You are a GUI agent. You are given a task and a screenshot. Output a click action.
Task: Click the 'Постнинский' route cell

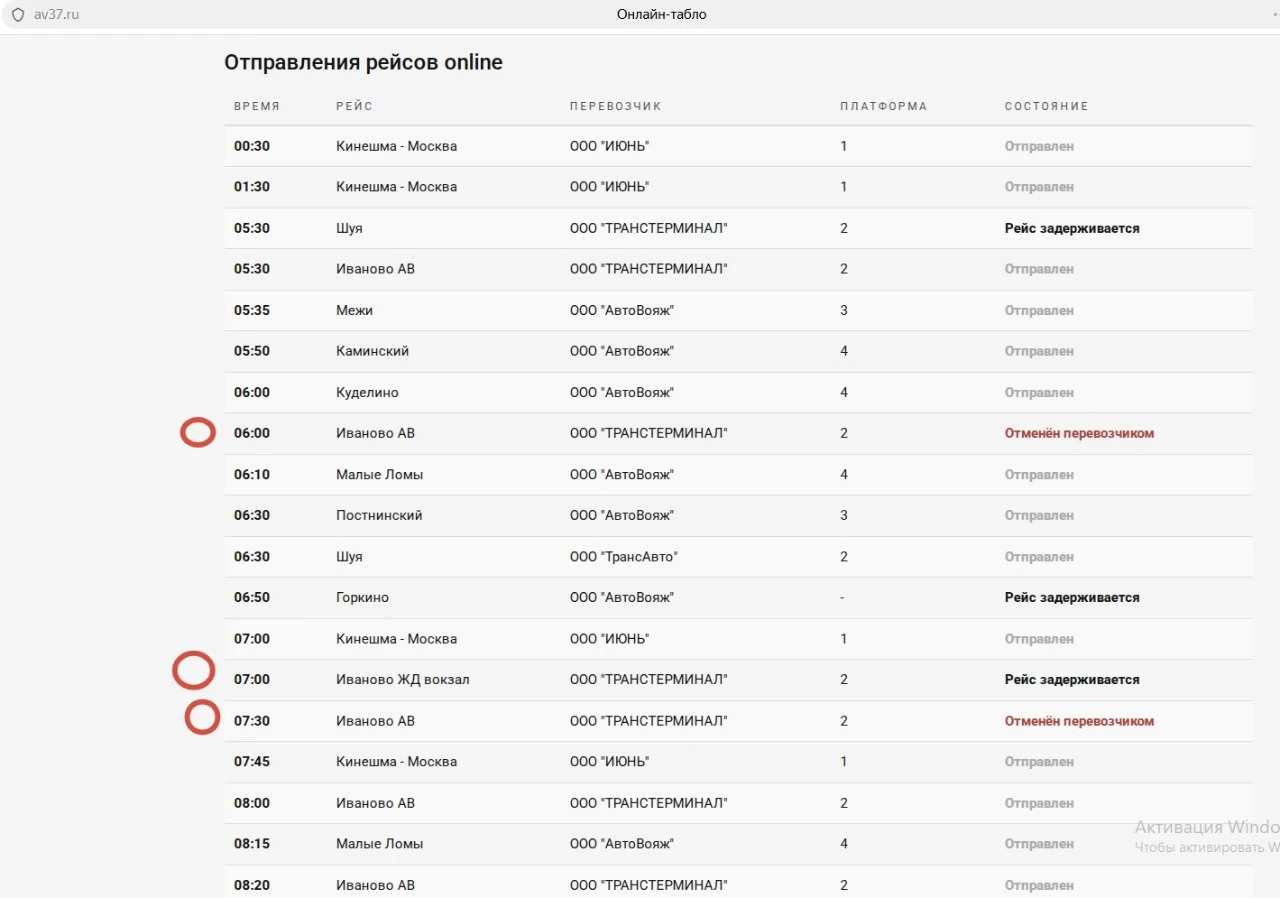(x=379, y=515)
